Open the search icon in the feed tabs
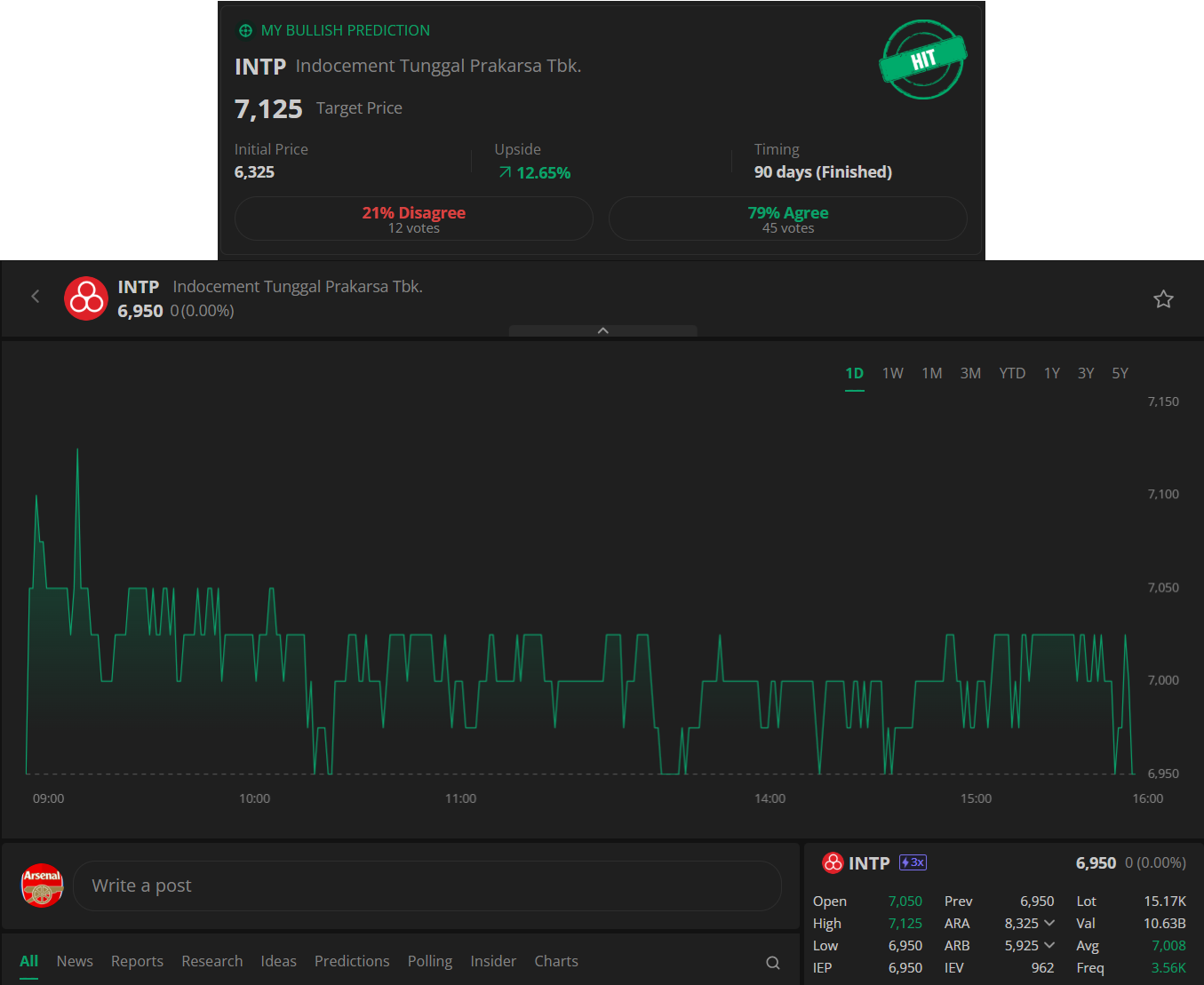The image size is (1204, 985). point(773,963)
